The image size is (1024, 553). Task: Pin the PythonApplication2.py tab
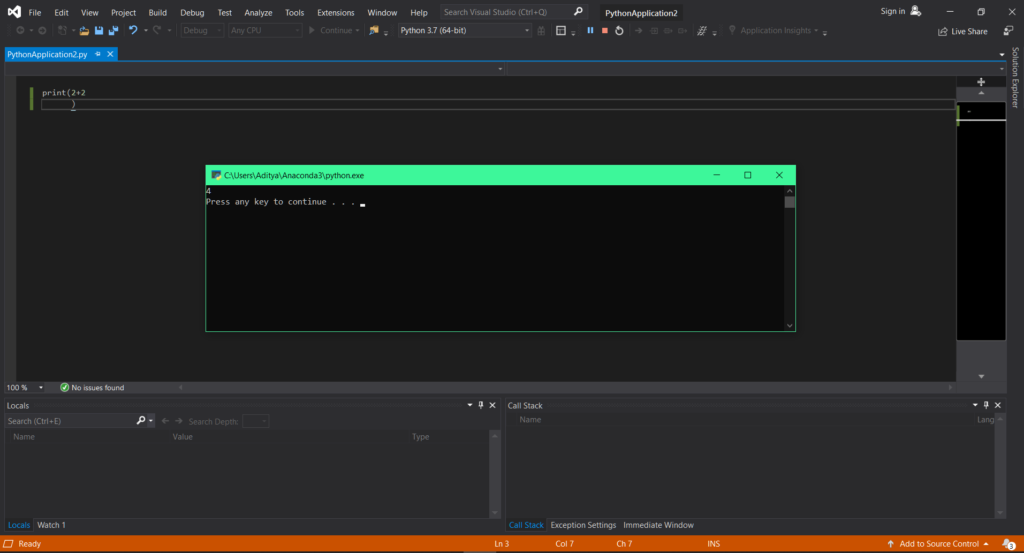pyautogui.click(x=98, y=54)
